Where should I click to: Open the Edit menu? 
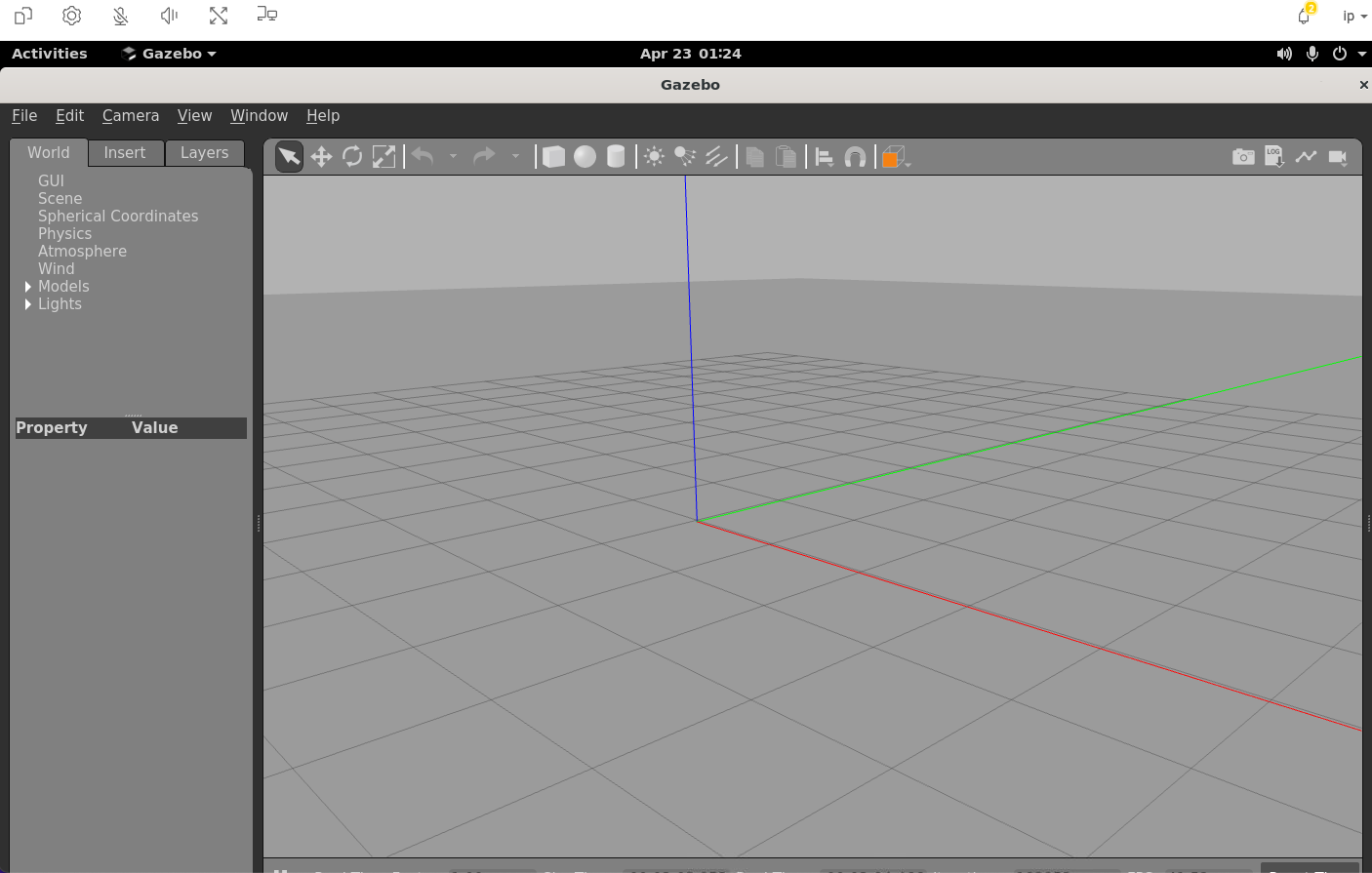coord(70,116)
